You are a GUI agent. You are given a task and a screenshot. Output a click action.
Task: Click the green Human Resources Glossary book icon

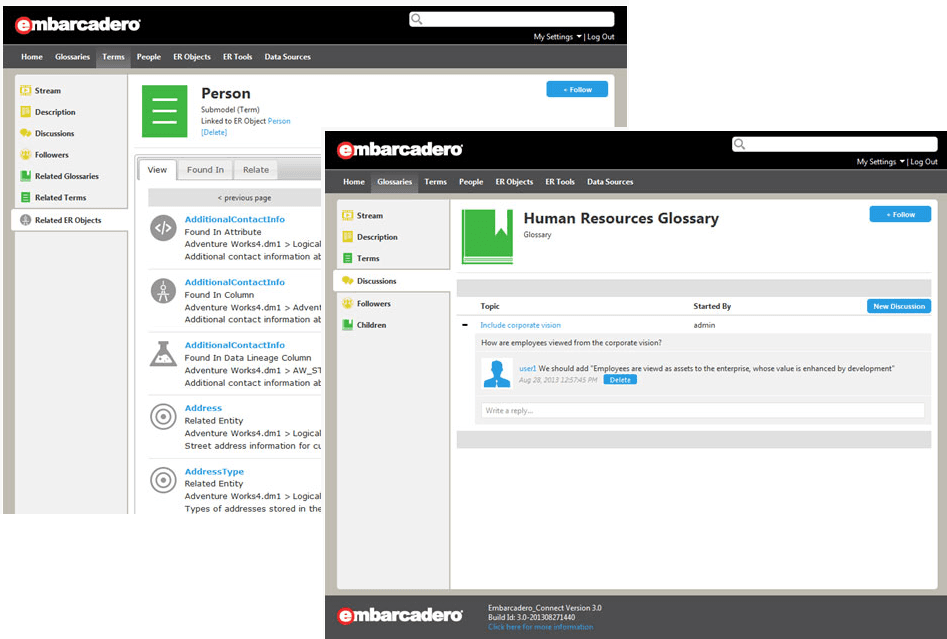[x=487, y=236]
